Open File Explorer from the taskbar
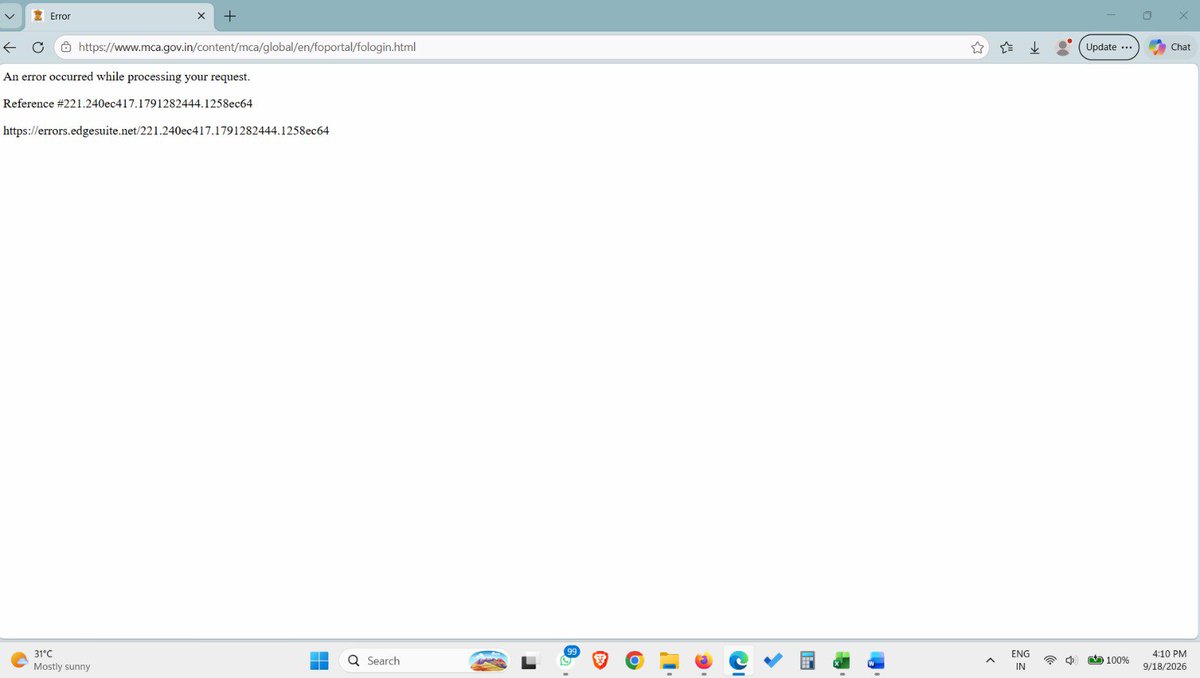 (x=669, y=660)
